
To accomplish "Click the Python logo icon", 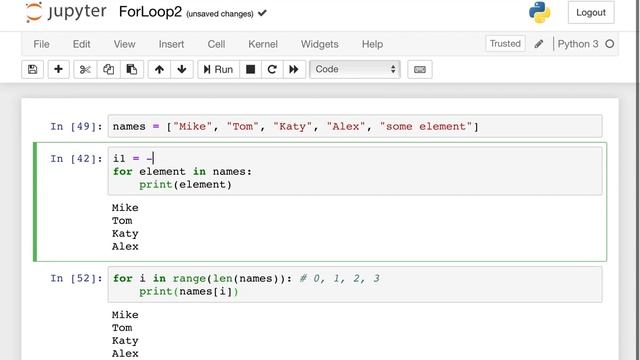I will pyautogui.click(x=540, y=12).
